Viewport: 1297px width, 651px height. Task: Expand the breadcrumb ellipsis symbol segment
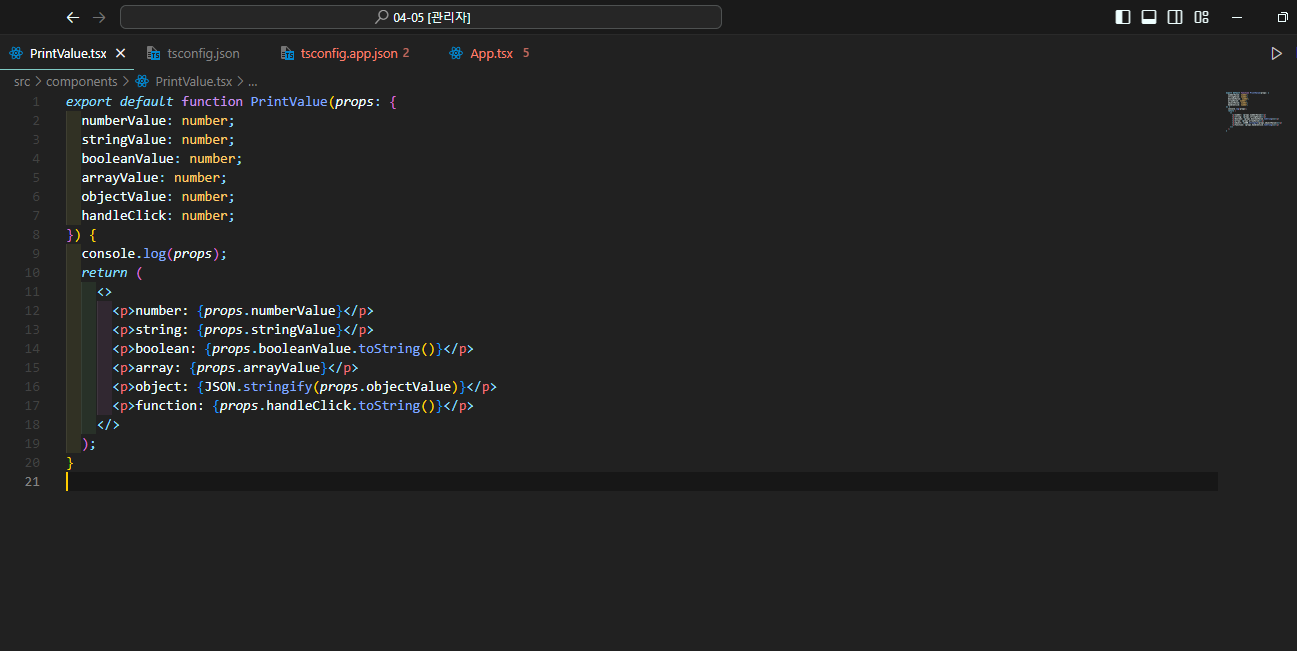[253, 82]
